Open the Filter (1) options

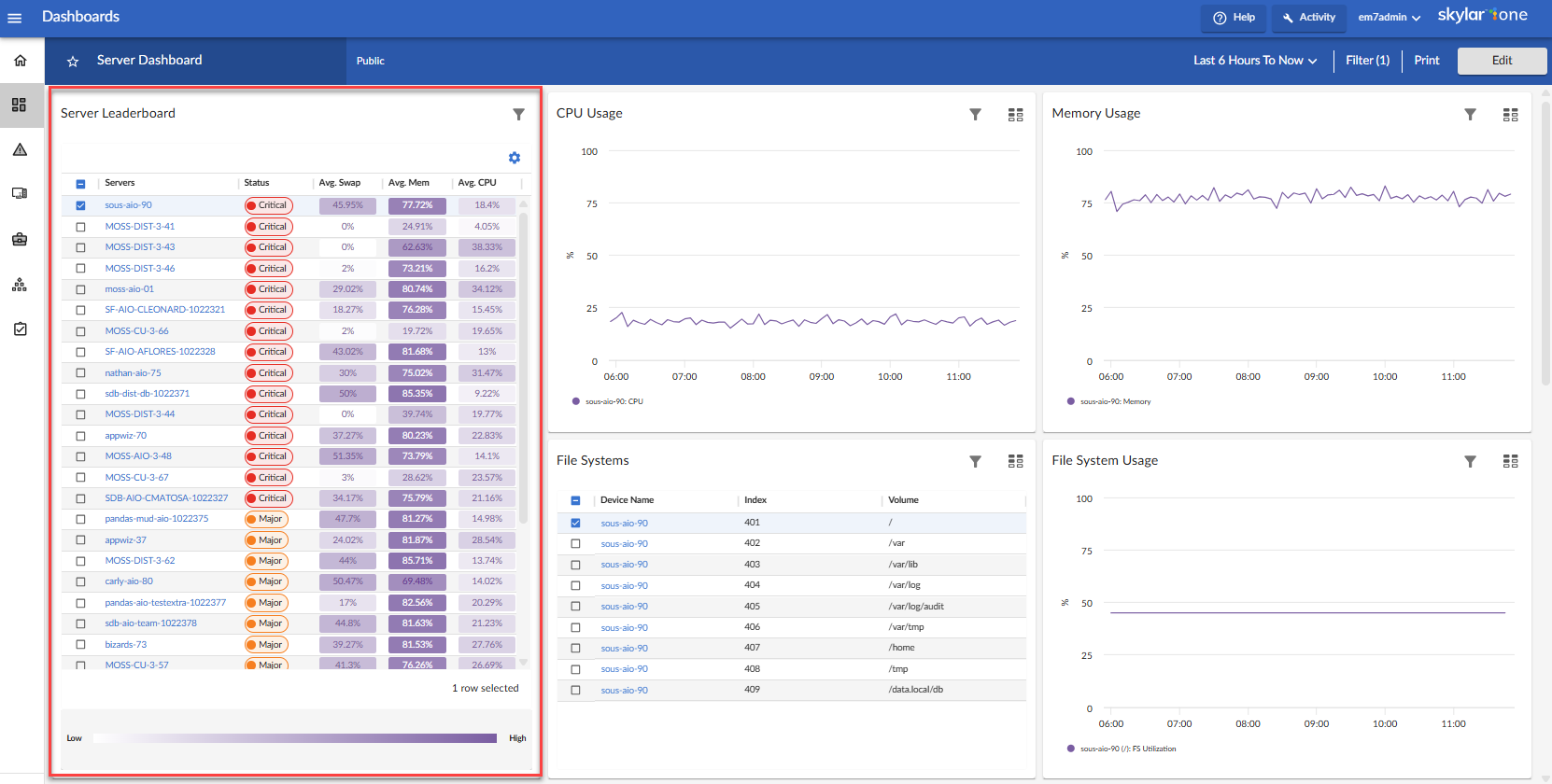point(1367,61)
